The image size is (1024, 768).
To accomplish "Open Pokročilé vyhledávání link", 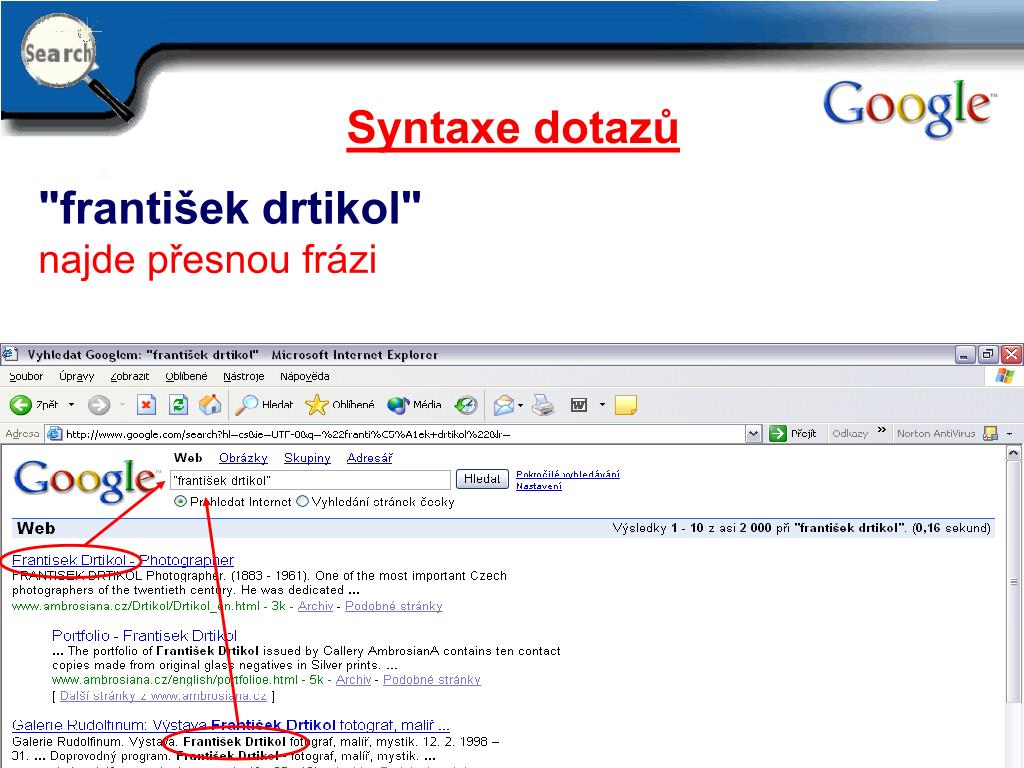I will (x=568, y=474).
